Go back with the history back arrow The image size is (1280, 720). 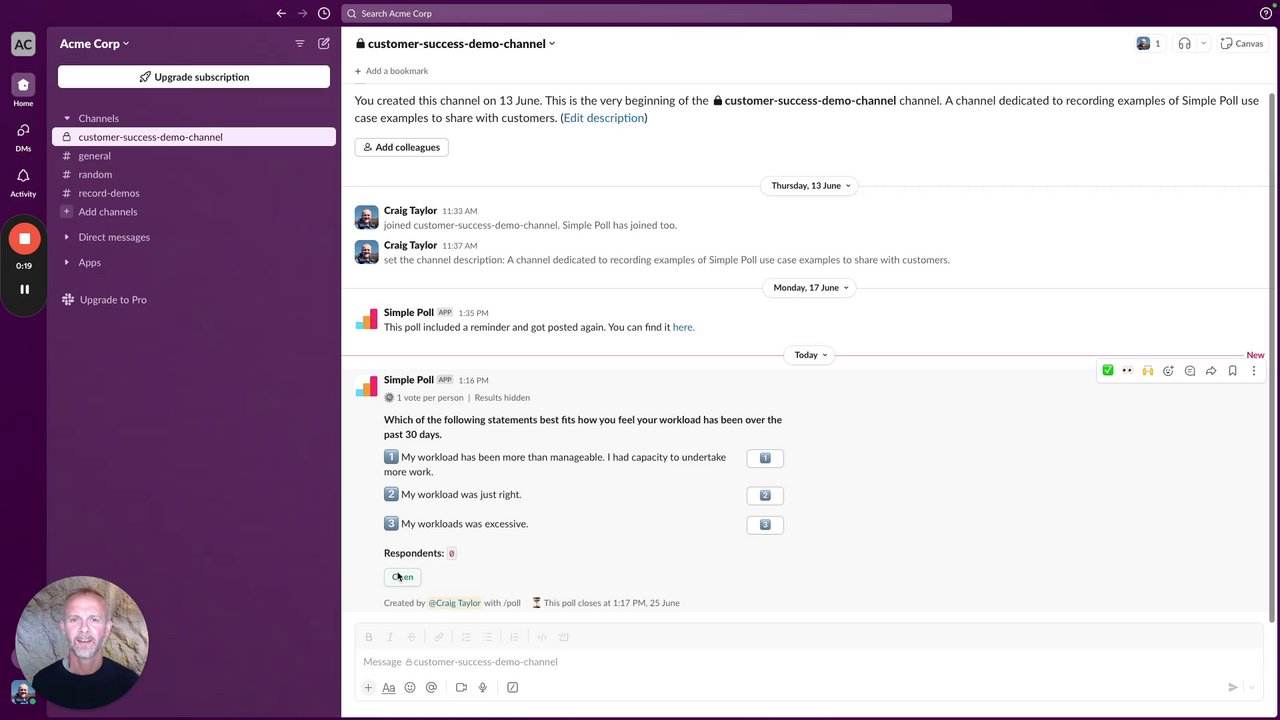281,13
